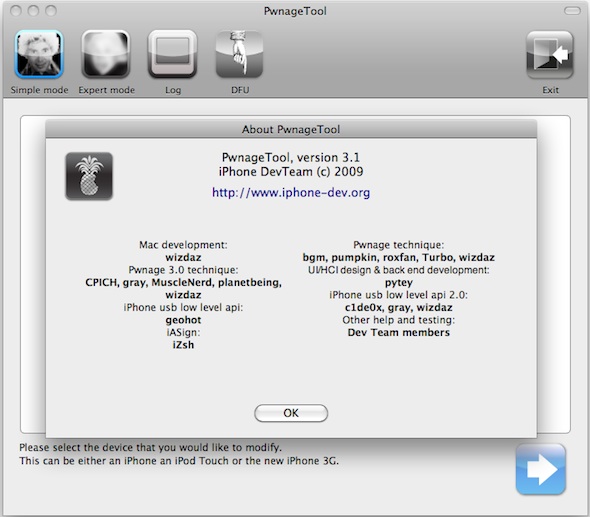Select the Simple mode icon
The image size is (590, 517).
(x=39, y=54)
